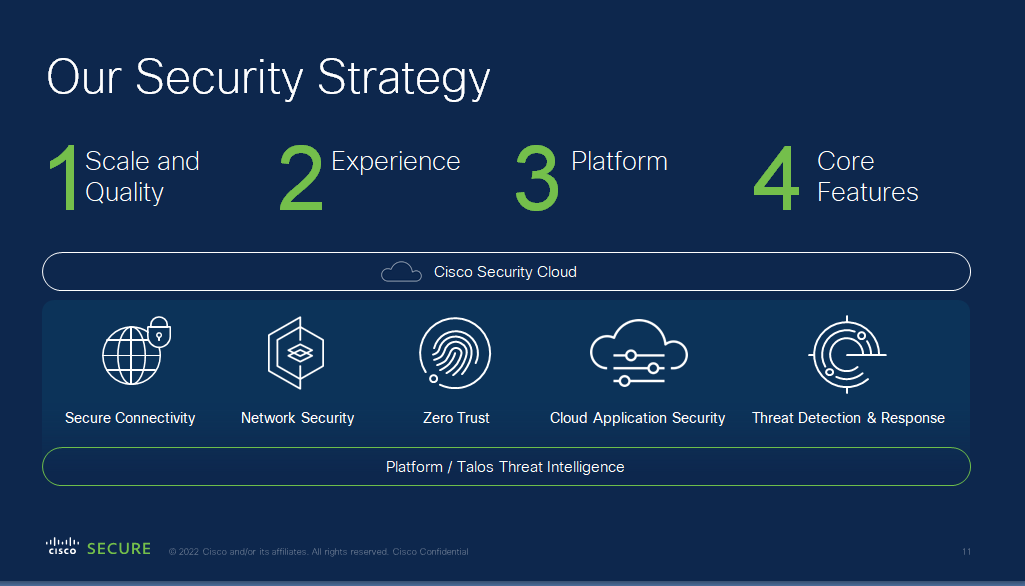Click the copyright notice in the footer

point(318,552)
